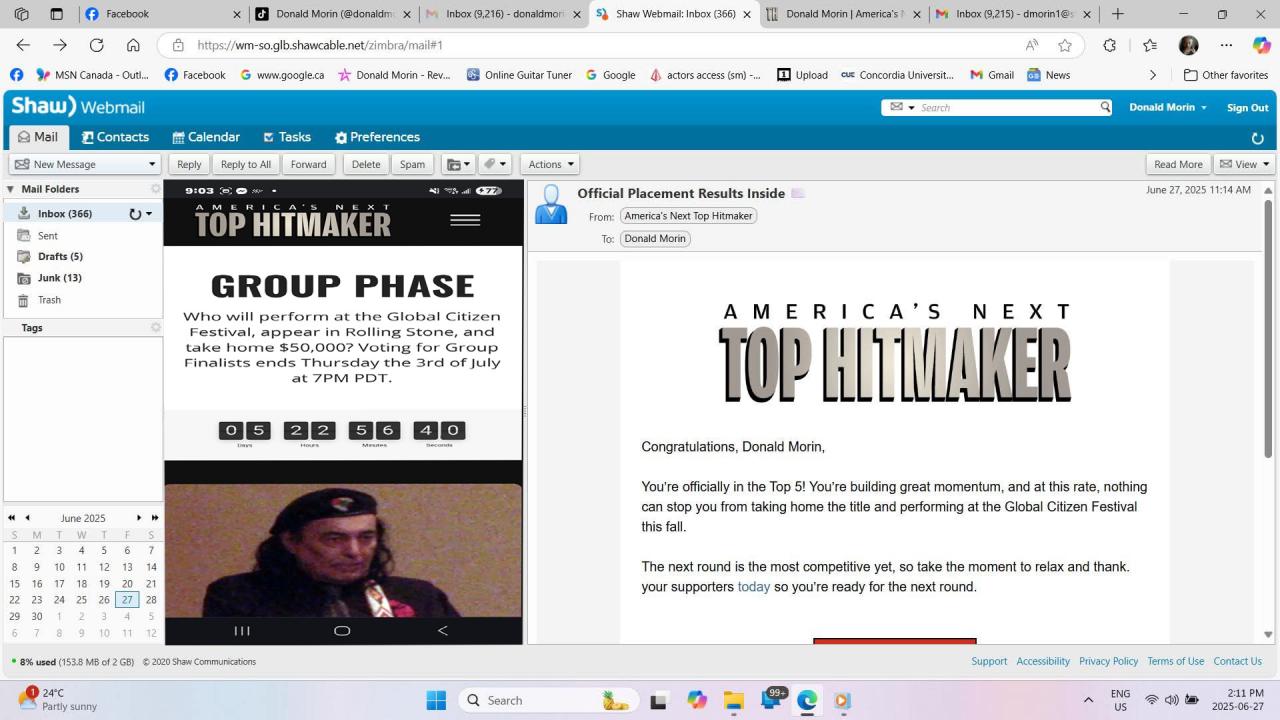This screenshot has height=720, width=1280.
Task: Expand the Actions menu
Action: pyautogui.click(x=550, y=164)
